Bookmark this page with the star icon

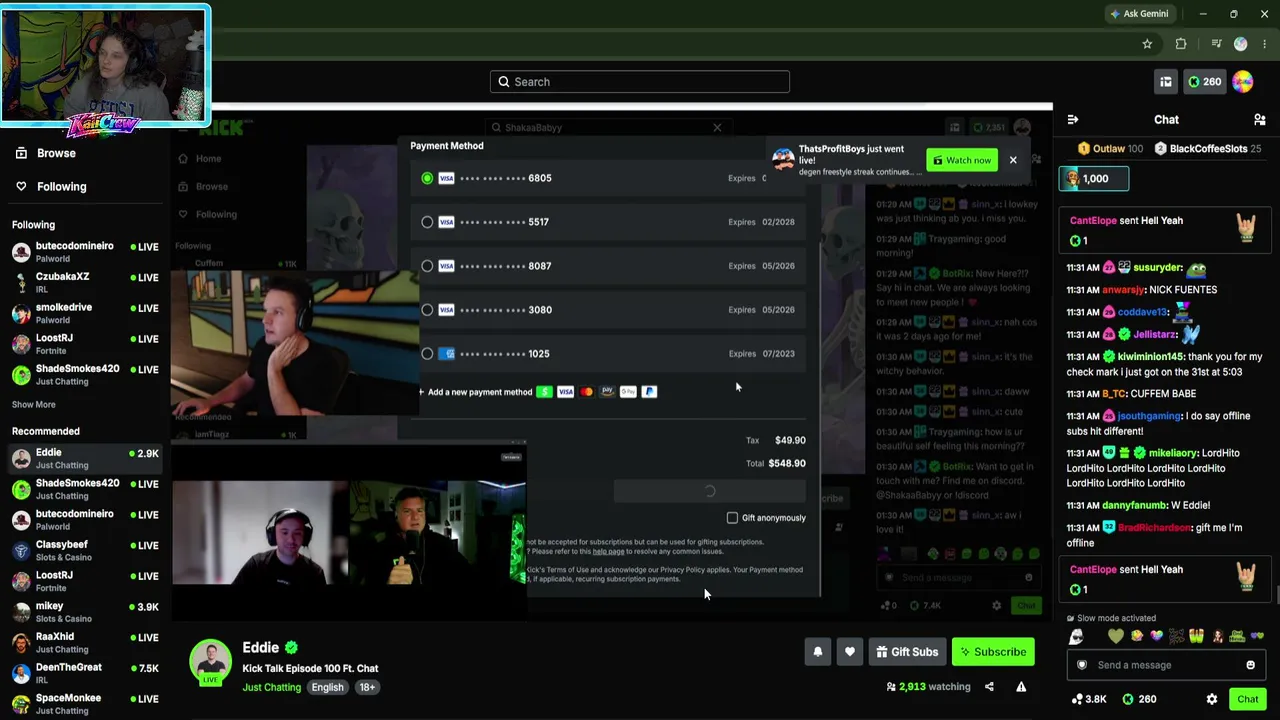coord(1147,44)
